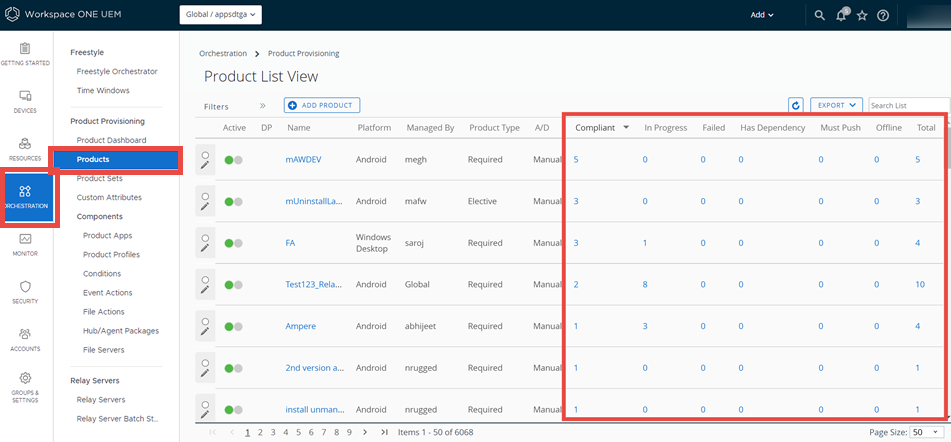The width and height of the screenshot is (951, 442).
Task: Toggle Active switch for FA product
Action: tap(233, 243)
